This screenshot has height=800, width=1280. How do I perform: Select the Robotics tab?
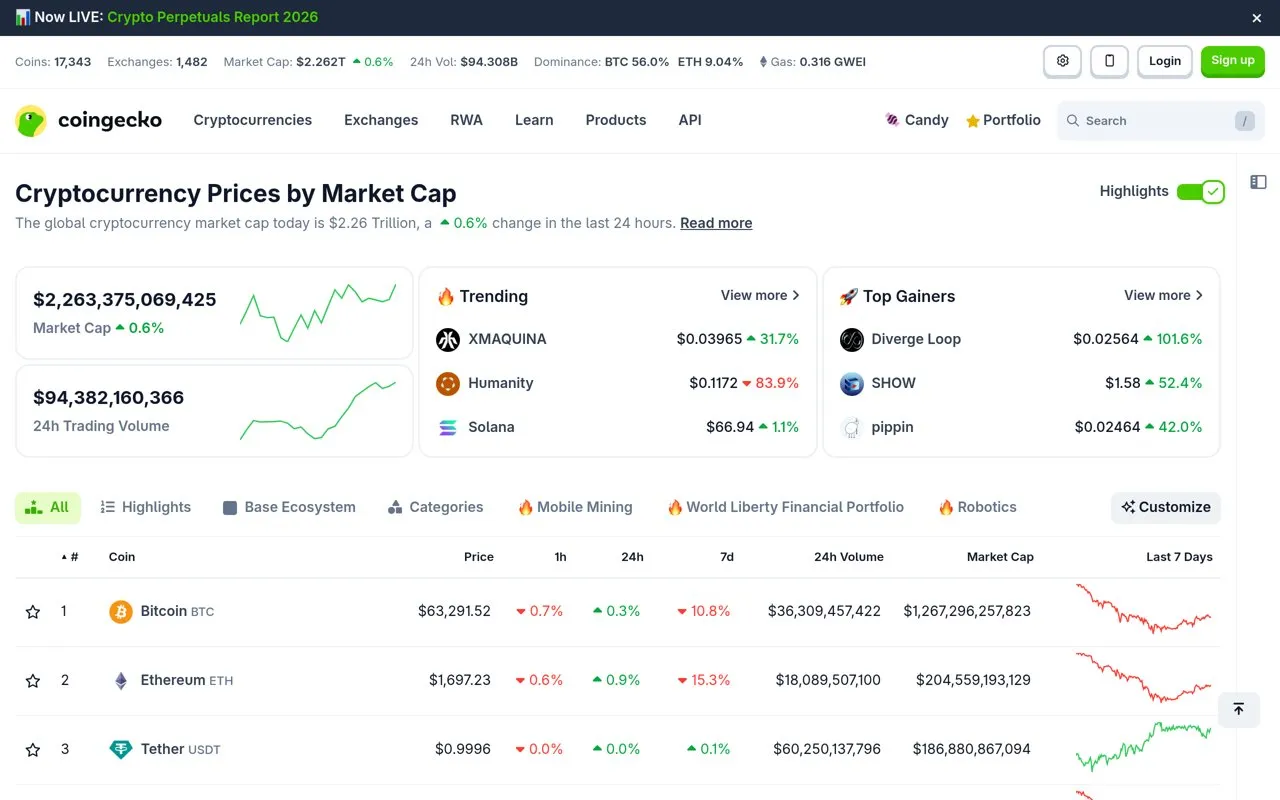977,507
